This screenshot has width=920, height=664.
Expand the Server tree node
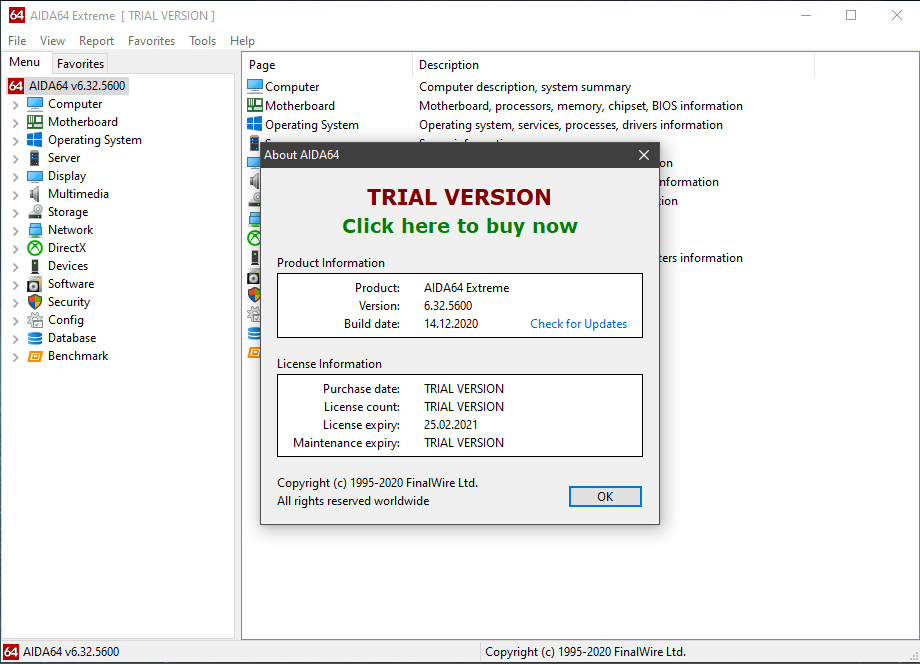(x=16, y=159)
